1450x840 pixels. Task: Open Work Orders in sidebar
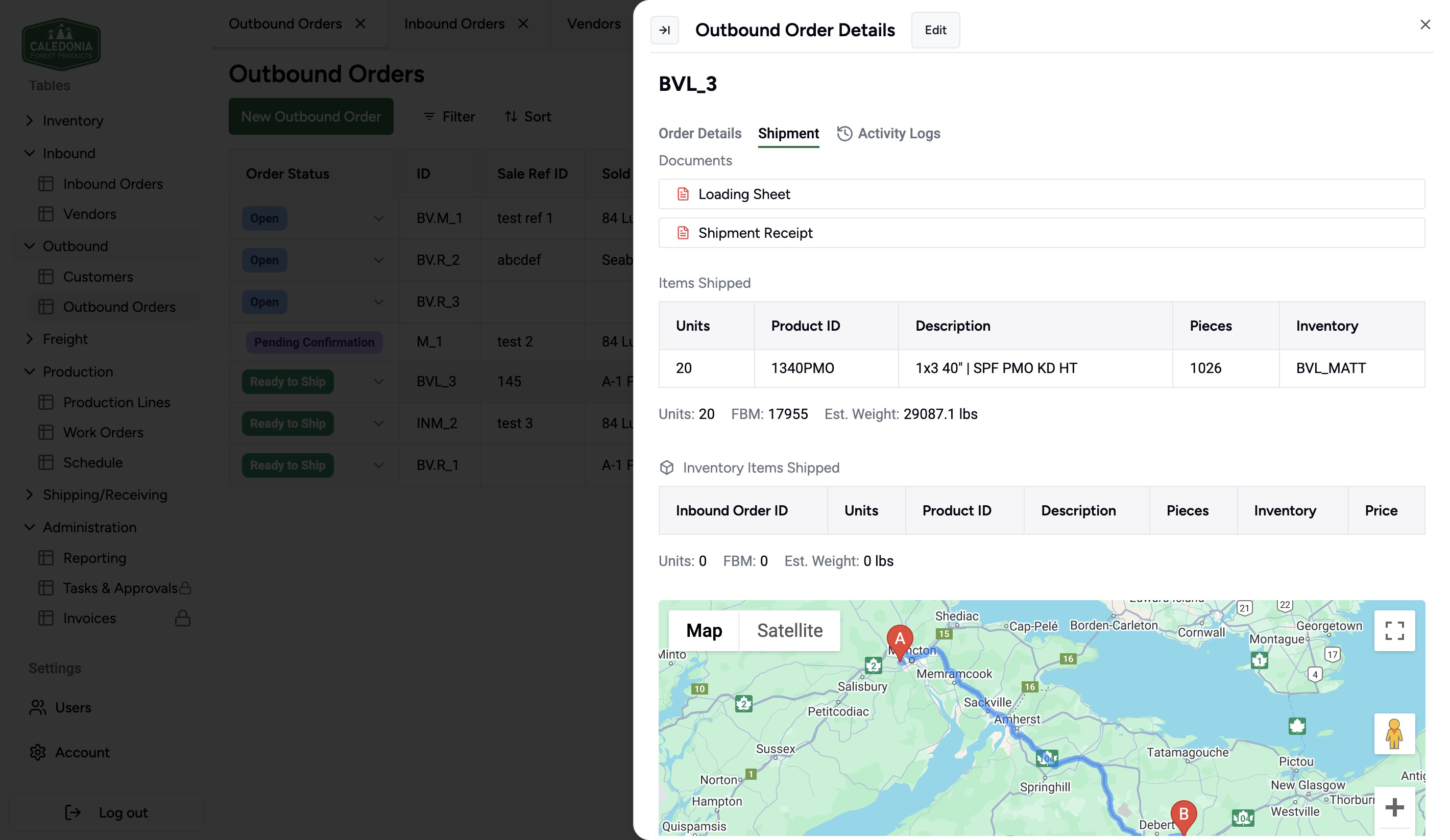coord(103,432)
